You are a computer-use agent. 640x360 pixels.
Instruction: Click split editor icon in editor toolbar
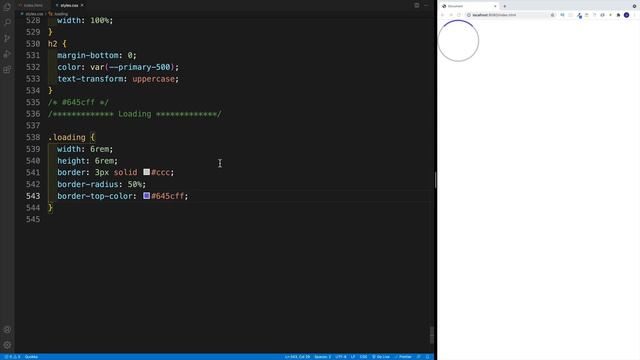[417, 5]
